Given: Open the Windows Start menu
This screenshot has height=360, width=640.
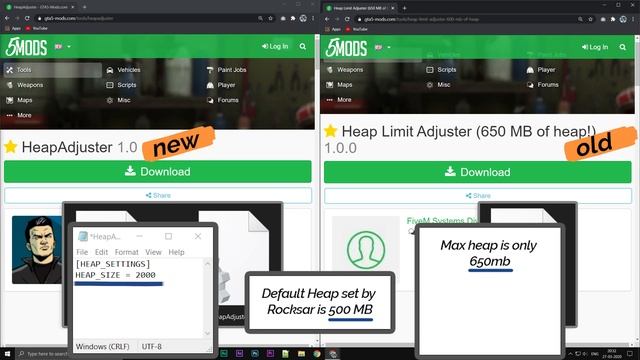Looking at the screenshot, I should 7,354.
